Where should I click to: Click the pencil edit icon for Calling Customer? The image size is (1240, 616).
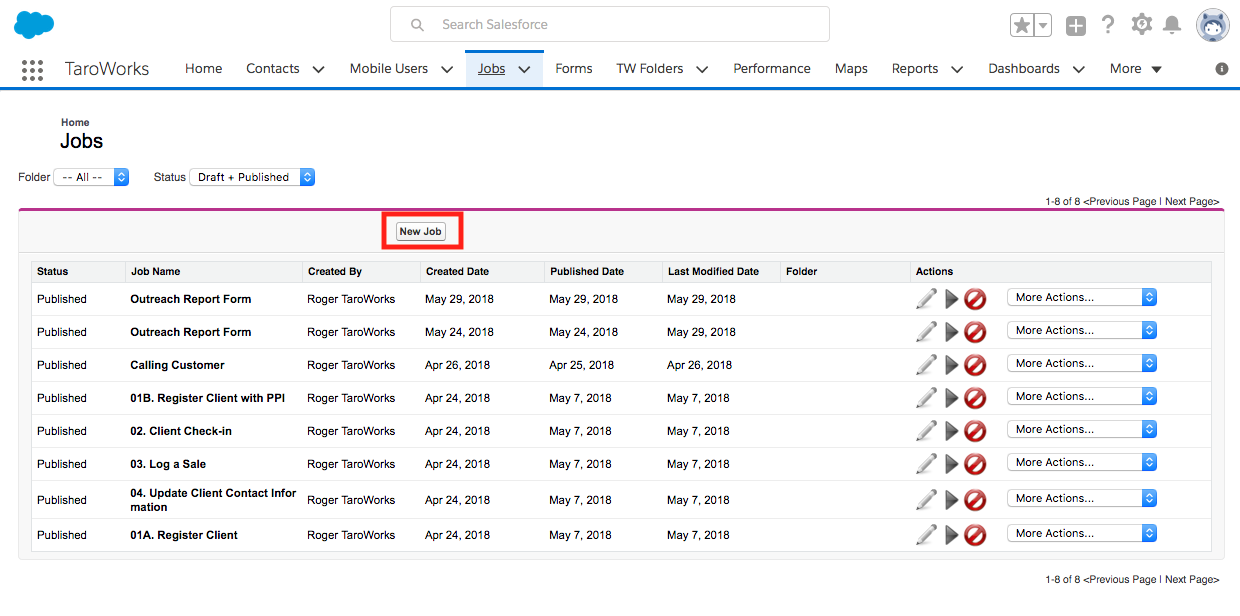pos(926,365)
